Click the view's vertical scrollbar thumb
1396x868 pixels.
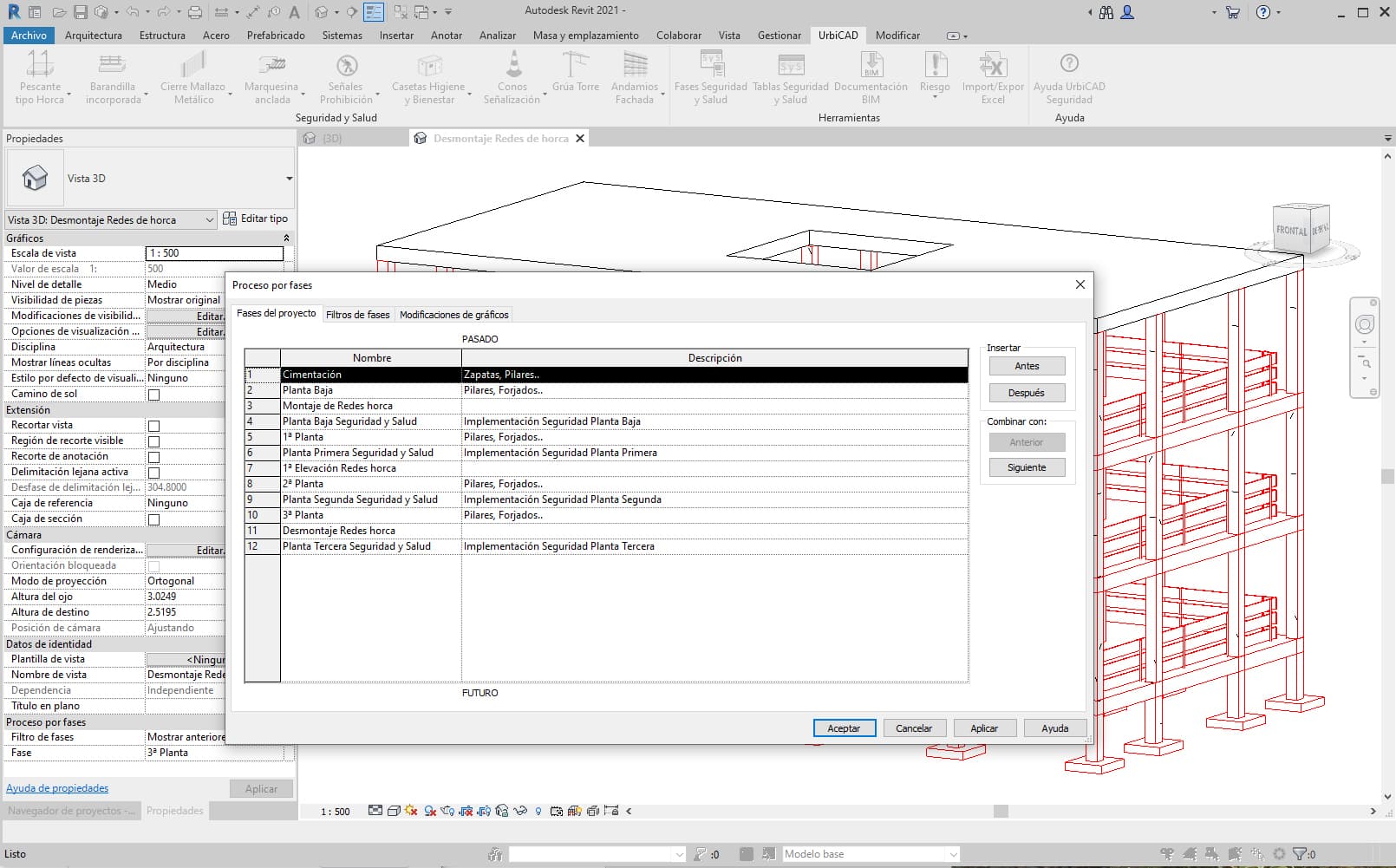pos(1387,476)
